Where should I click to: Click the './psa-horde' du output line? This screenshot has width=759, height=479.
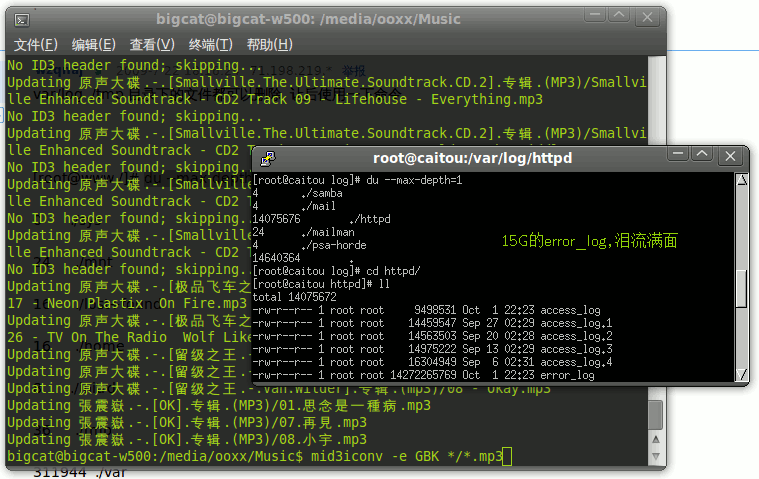309,245
